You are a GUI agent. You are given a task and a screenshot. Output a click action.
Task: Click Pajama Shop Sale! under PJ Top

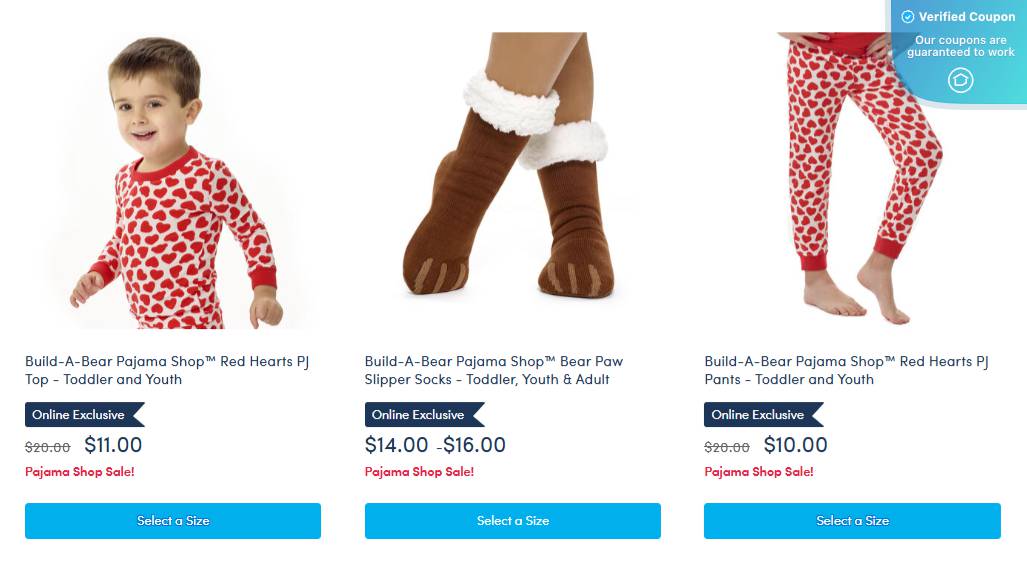(80, 472)
